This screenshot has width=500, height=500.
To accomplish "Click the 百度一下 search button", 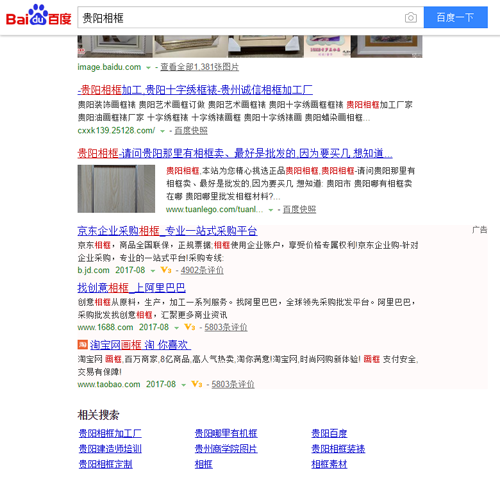I will [456, 17].
